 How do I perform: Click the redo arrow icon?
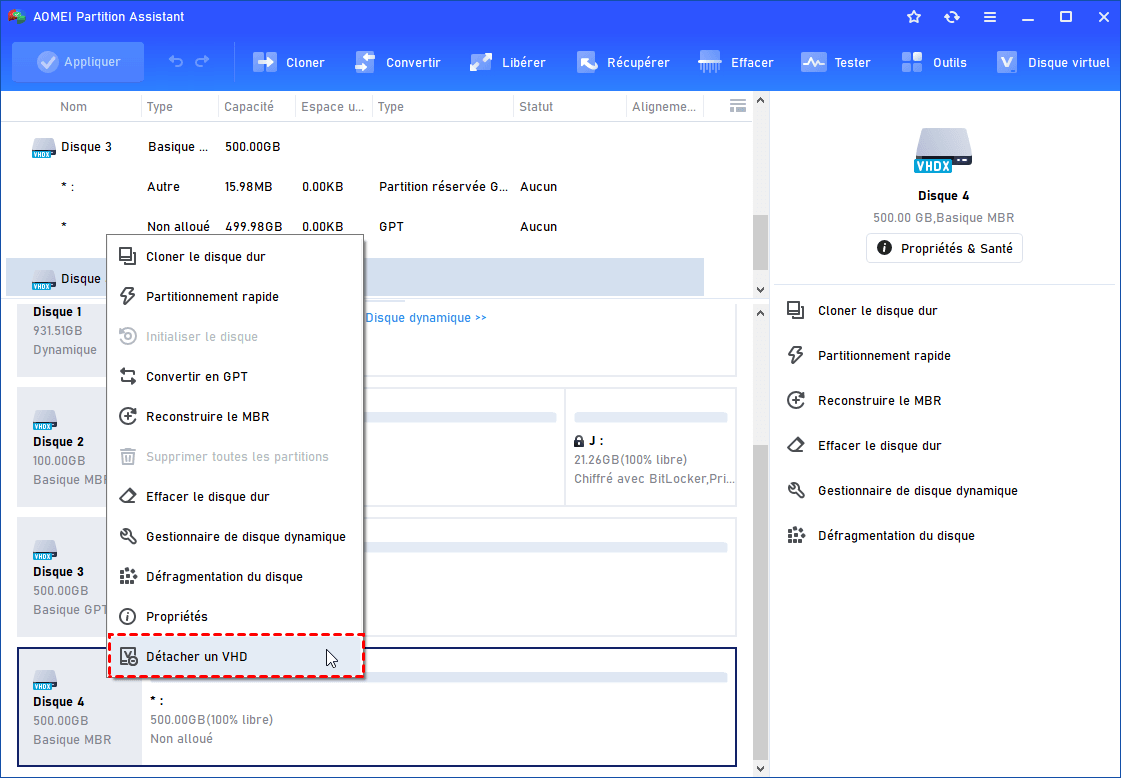pyautogui.click(x=202, y=62)
